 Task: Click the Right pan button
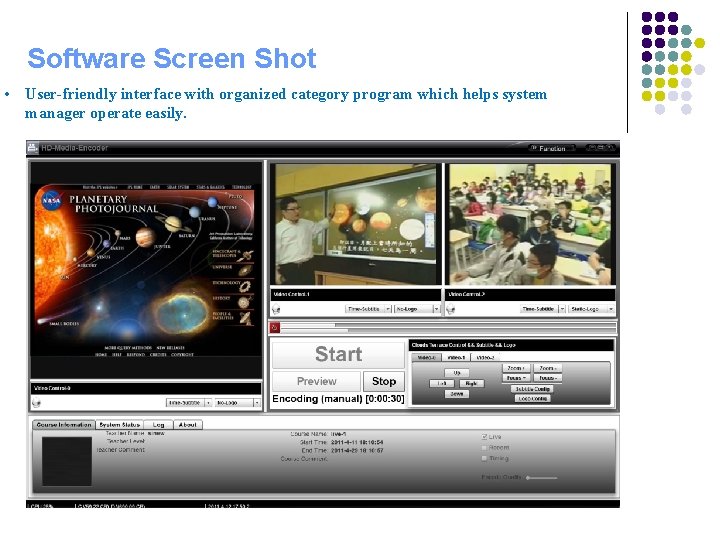point(472,383)
